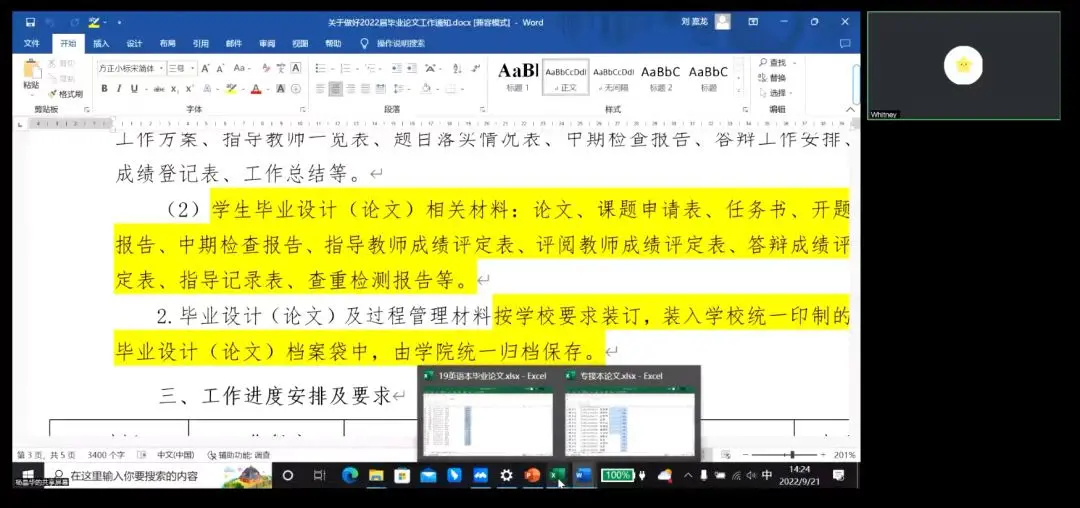Click the phonetic guide (文) icon
This screenshot has width=1080, height=508.
click(x=281, y=68)
